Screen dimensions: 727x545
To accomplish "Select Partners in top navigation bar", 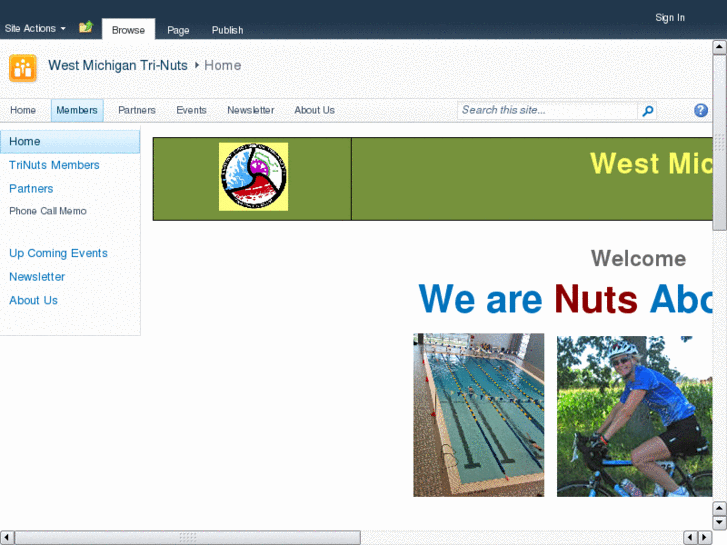I will (x=137, y=110).
